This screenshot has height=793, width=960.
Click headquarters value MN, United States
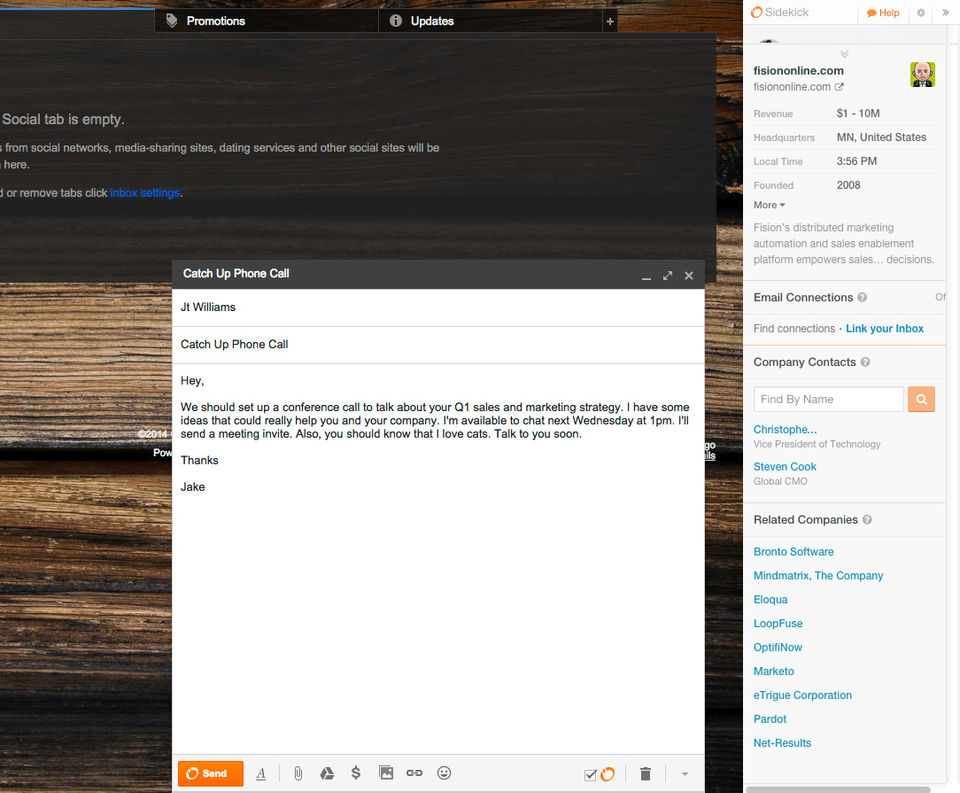[x=881, y=137]
